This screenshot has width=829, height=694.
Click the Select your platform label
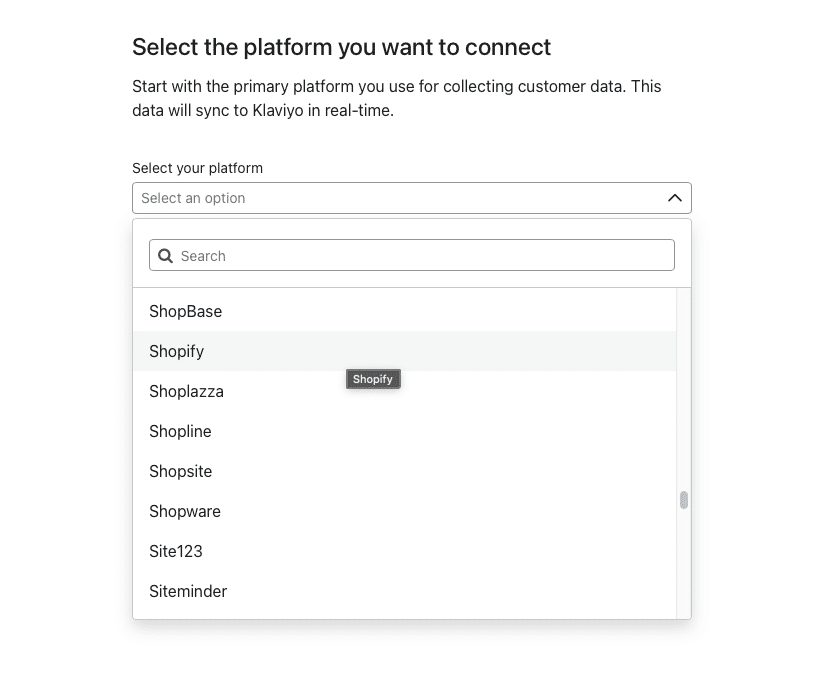point(197,168)
